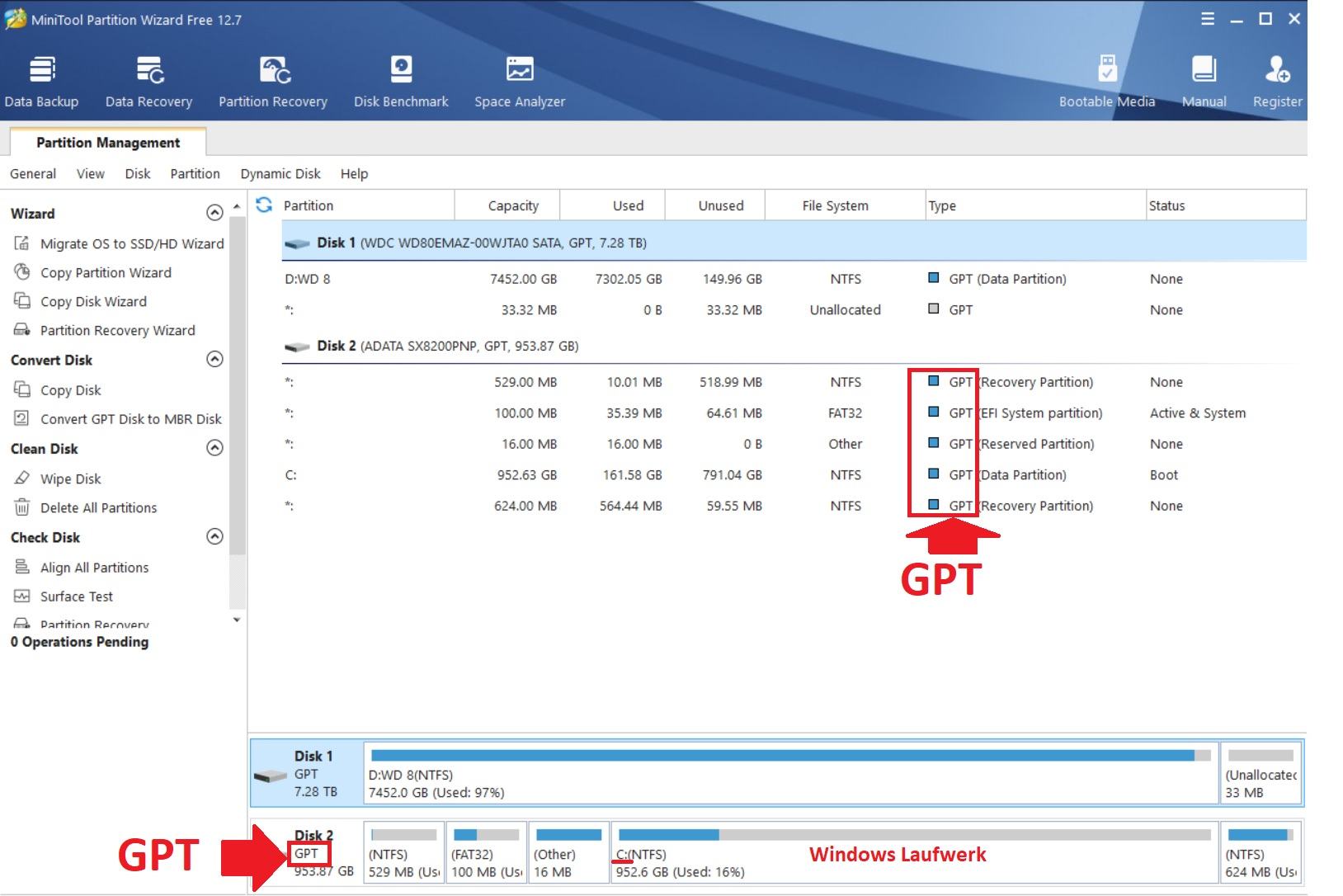Sort by the Status column header
The width and height of the screenshot is (1343, 896).
(1227, 205)
